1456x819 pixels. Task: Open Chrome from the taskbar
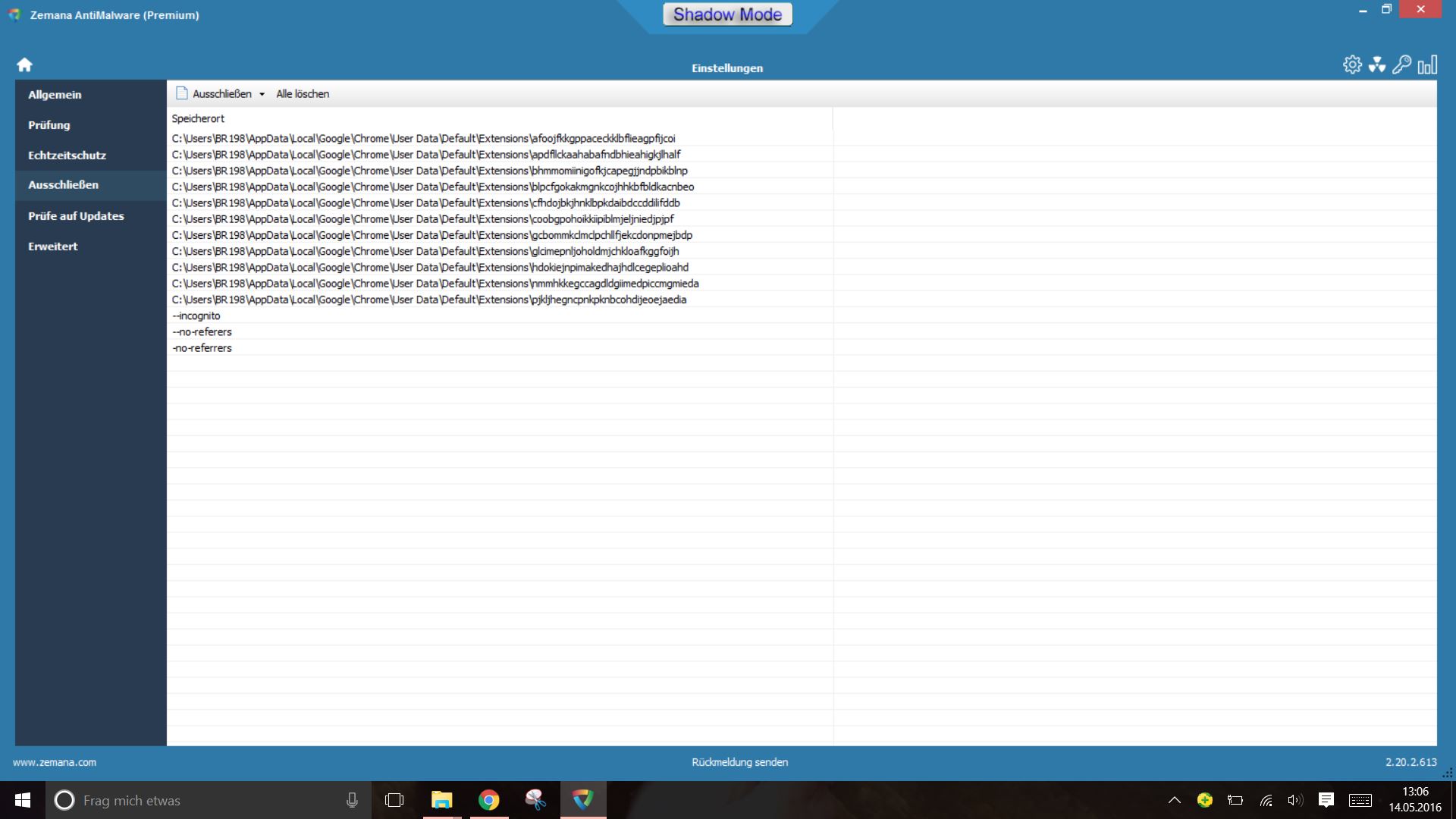(489, 800)
